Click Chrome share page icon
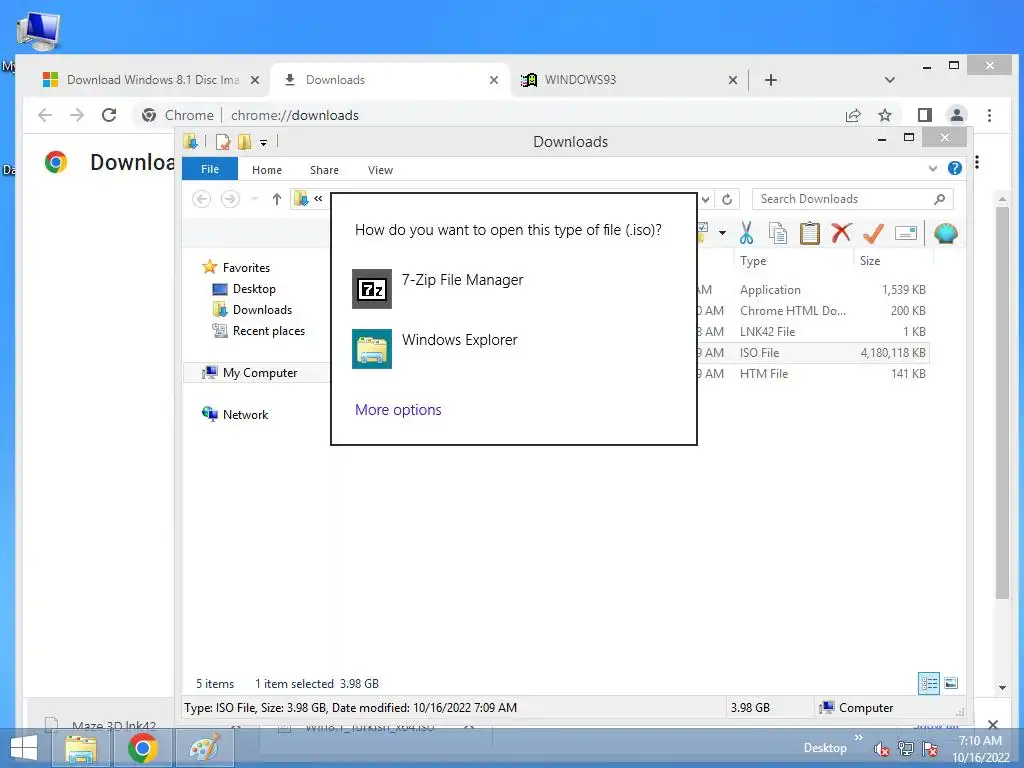Viewport: 1024px width, 768px height. coord(853,116)
